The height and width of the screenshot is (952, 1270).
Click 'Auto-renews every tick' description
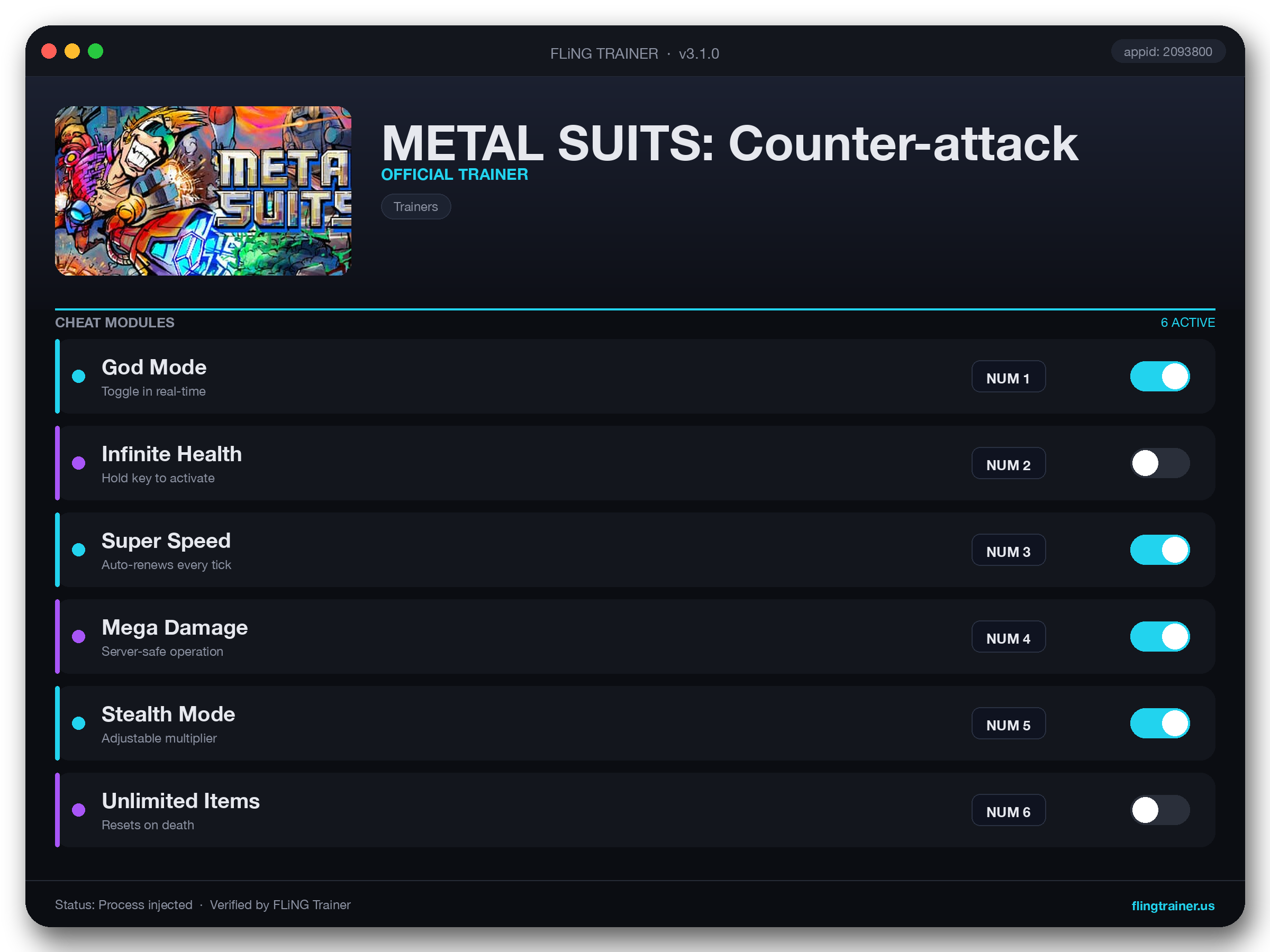(x=166, y=565)
